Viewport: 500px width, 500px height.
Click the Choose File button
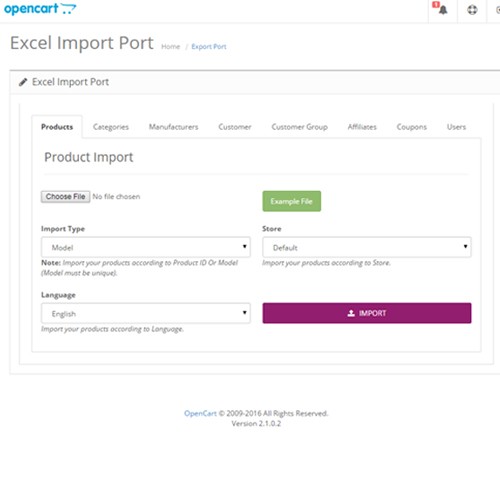pyautogui.click(x=65, y=197)
